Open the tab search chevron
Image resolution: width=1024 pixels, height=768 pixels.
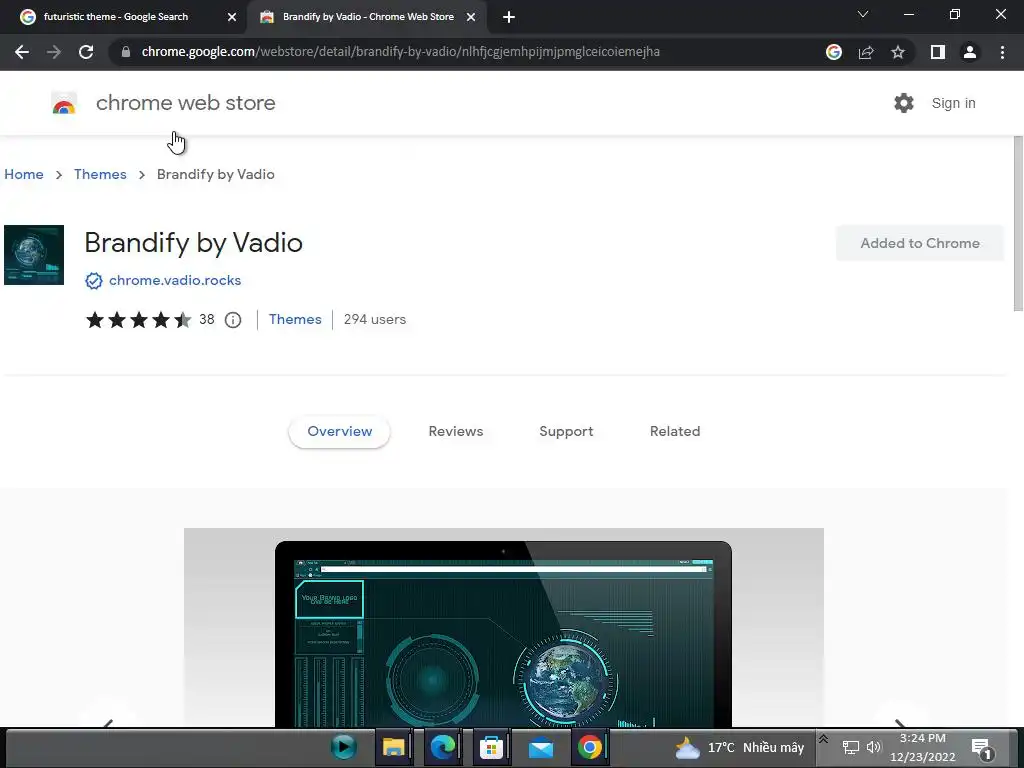[x=863, y=14]
